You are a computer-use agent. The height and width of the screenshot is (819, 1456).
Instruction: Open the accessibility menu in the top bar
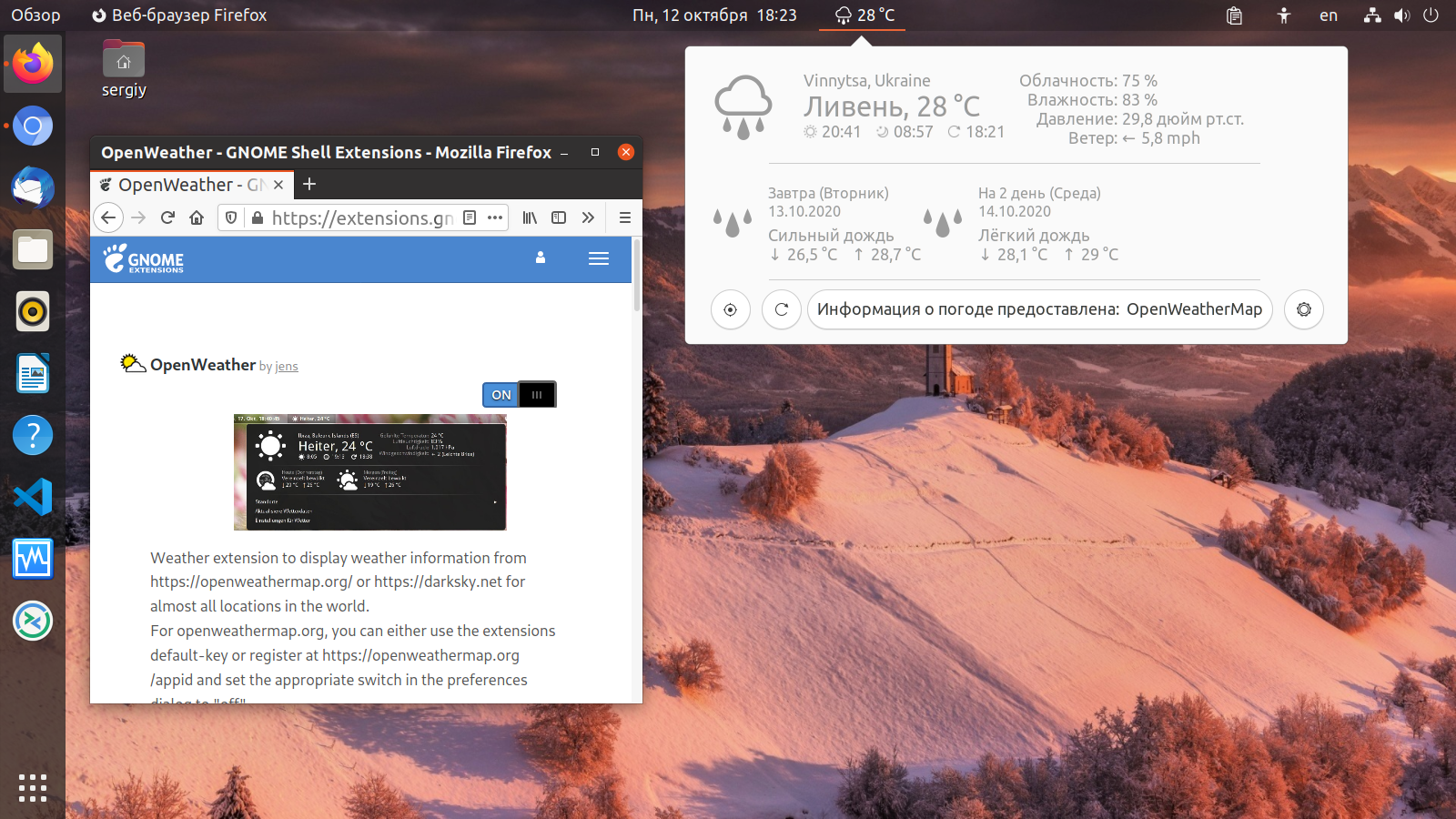[x=1283, y=15]
